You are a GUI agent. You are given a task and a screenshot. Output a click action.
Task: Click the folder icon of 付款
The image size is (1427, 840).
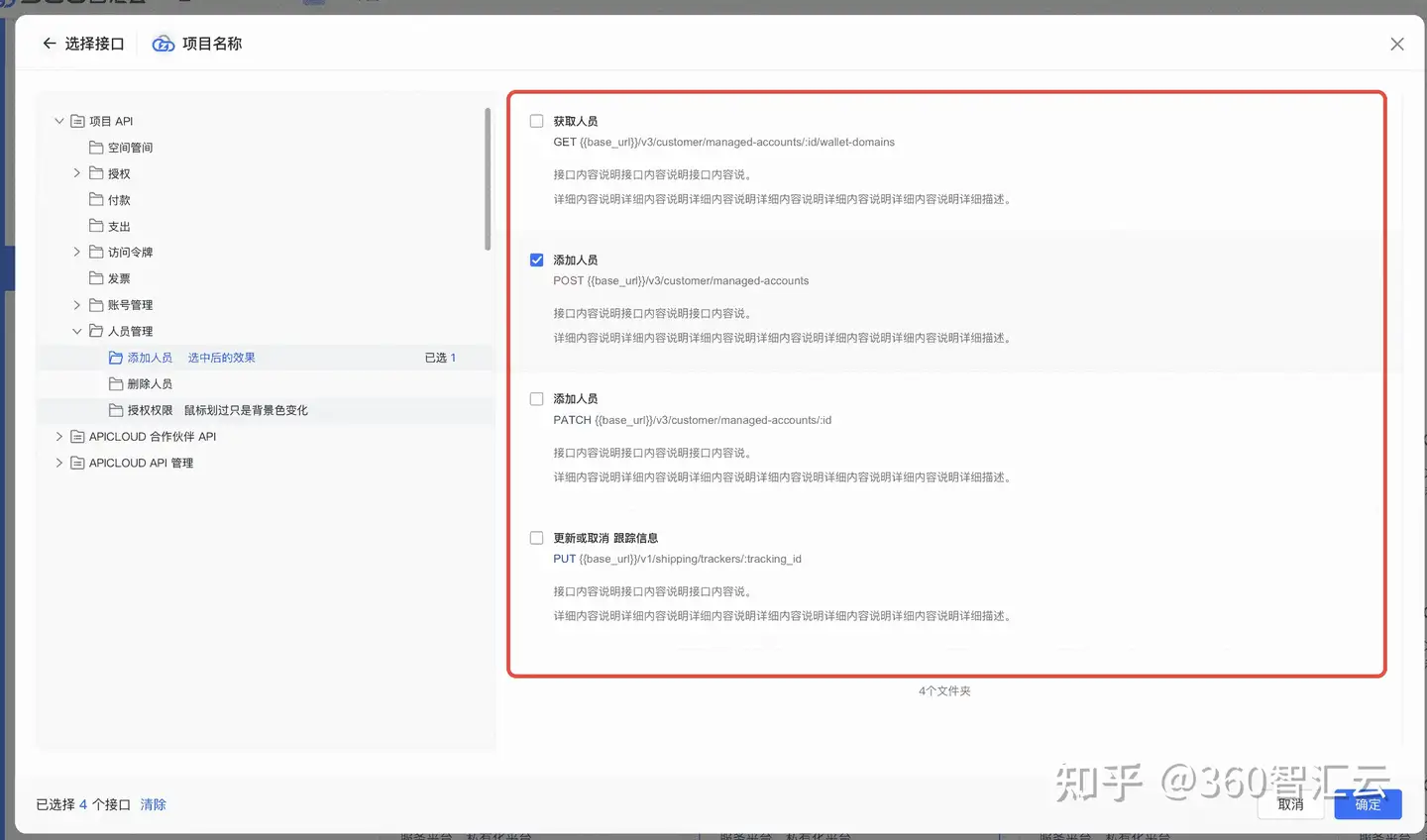click(x=96, y=199)
